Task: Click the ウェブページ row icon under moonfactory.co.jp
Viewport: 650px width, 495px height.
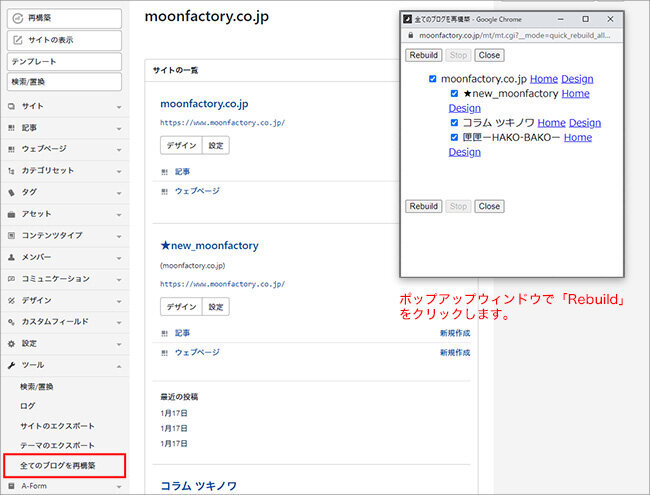Action: coord(165,192)
